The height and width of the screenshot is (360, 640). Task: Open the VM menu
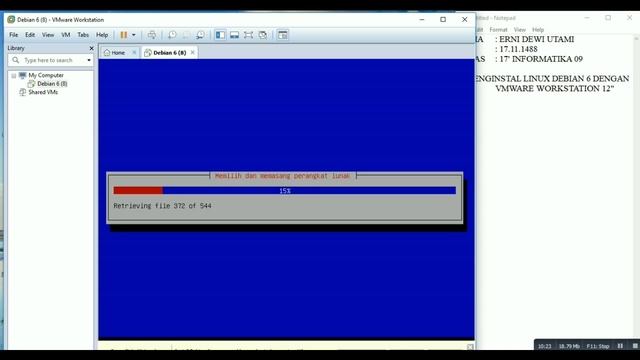coord(66,35)
